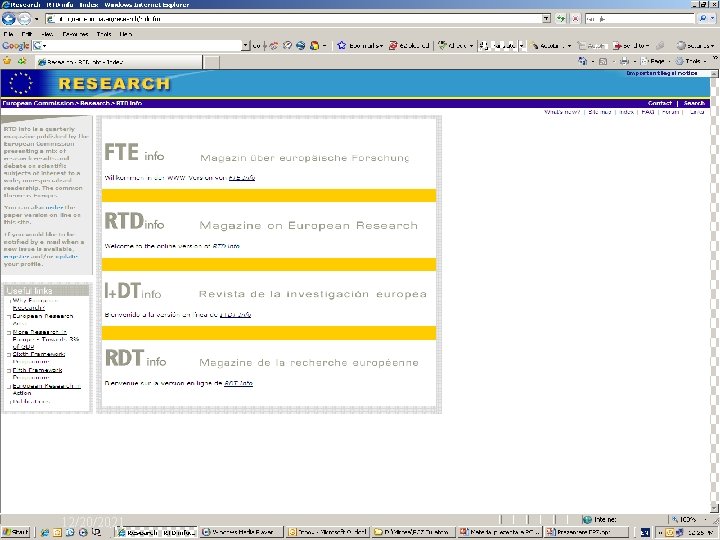
Task: Click the AutoLink toolbar button
Action: 551,45
